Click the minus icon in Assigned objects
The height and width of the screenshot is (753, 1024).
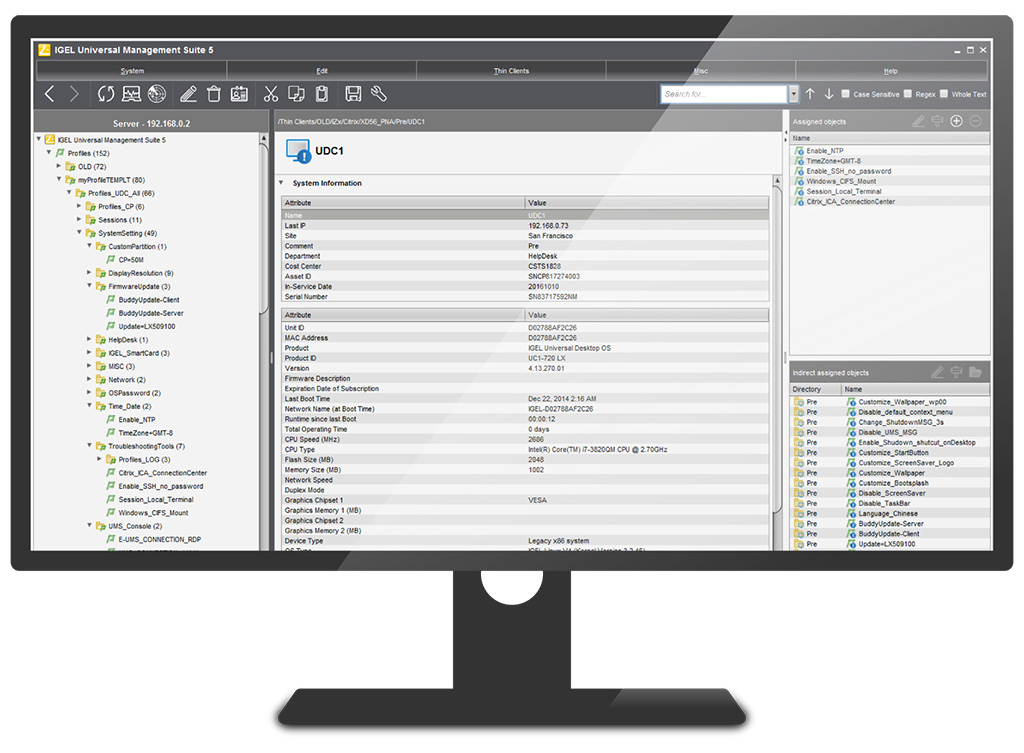(x=975, y=121)
